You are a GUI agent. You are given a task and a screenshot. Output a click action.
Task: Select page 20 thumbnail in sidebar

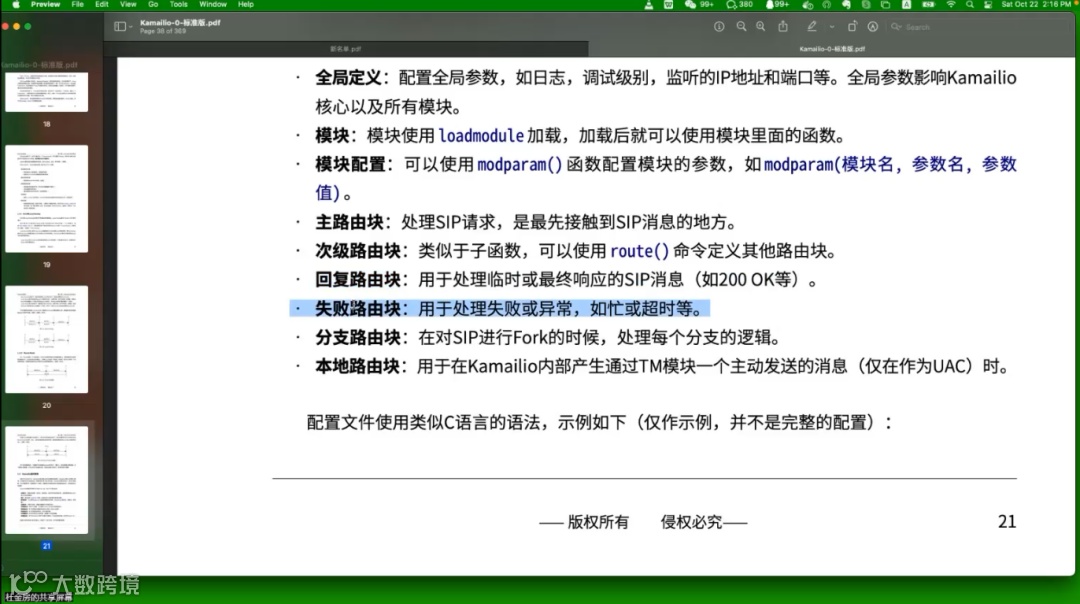[x=47, y=340]
